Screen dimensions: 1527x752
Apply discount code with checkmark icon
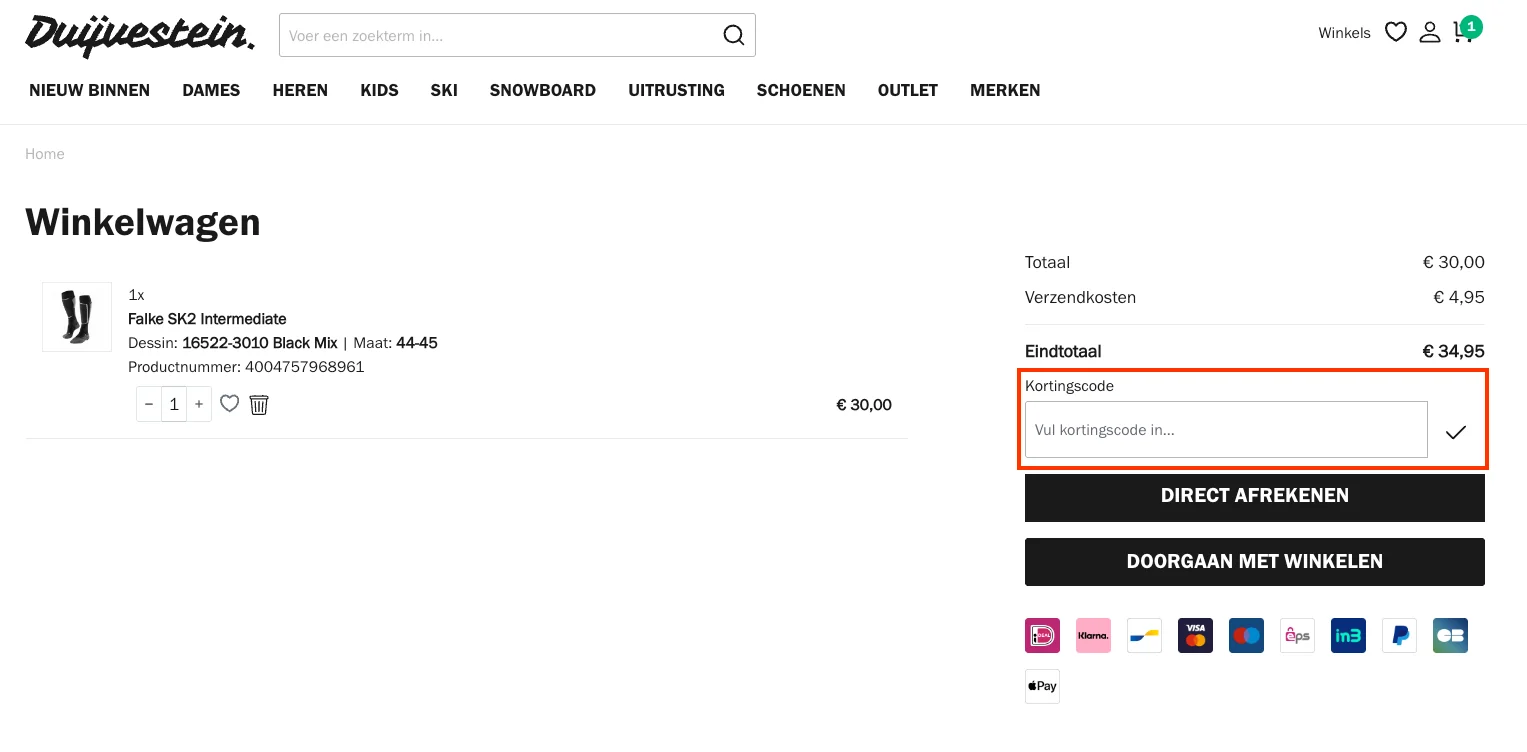(x=1455, y=431)
